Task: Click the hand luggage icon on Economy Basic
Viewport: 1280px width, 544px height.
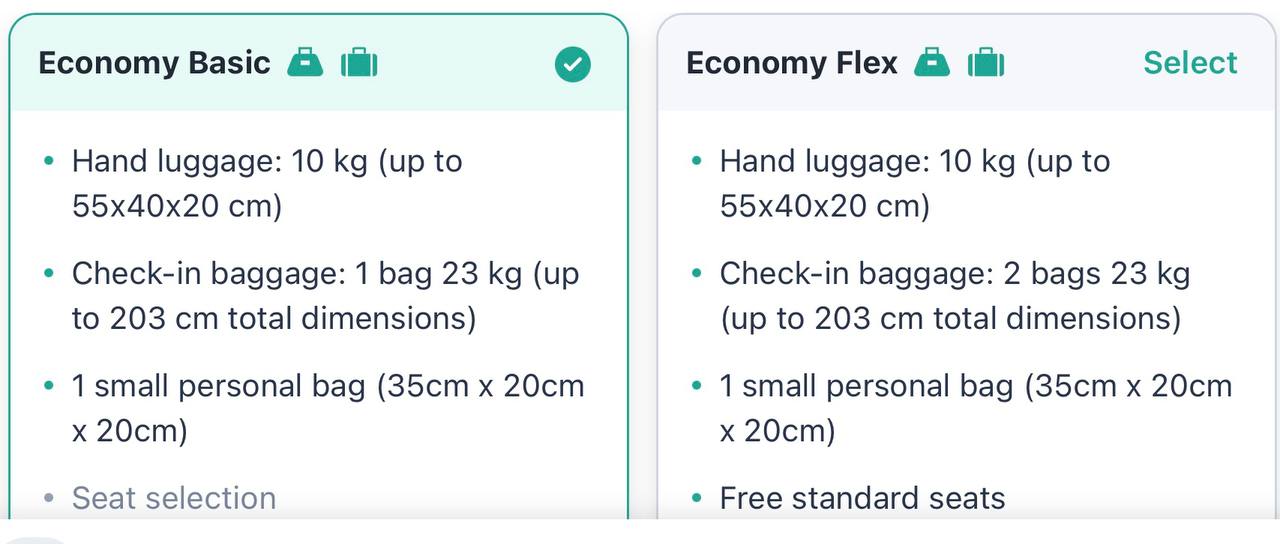Action: tap(305, 63)
